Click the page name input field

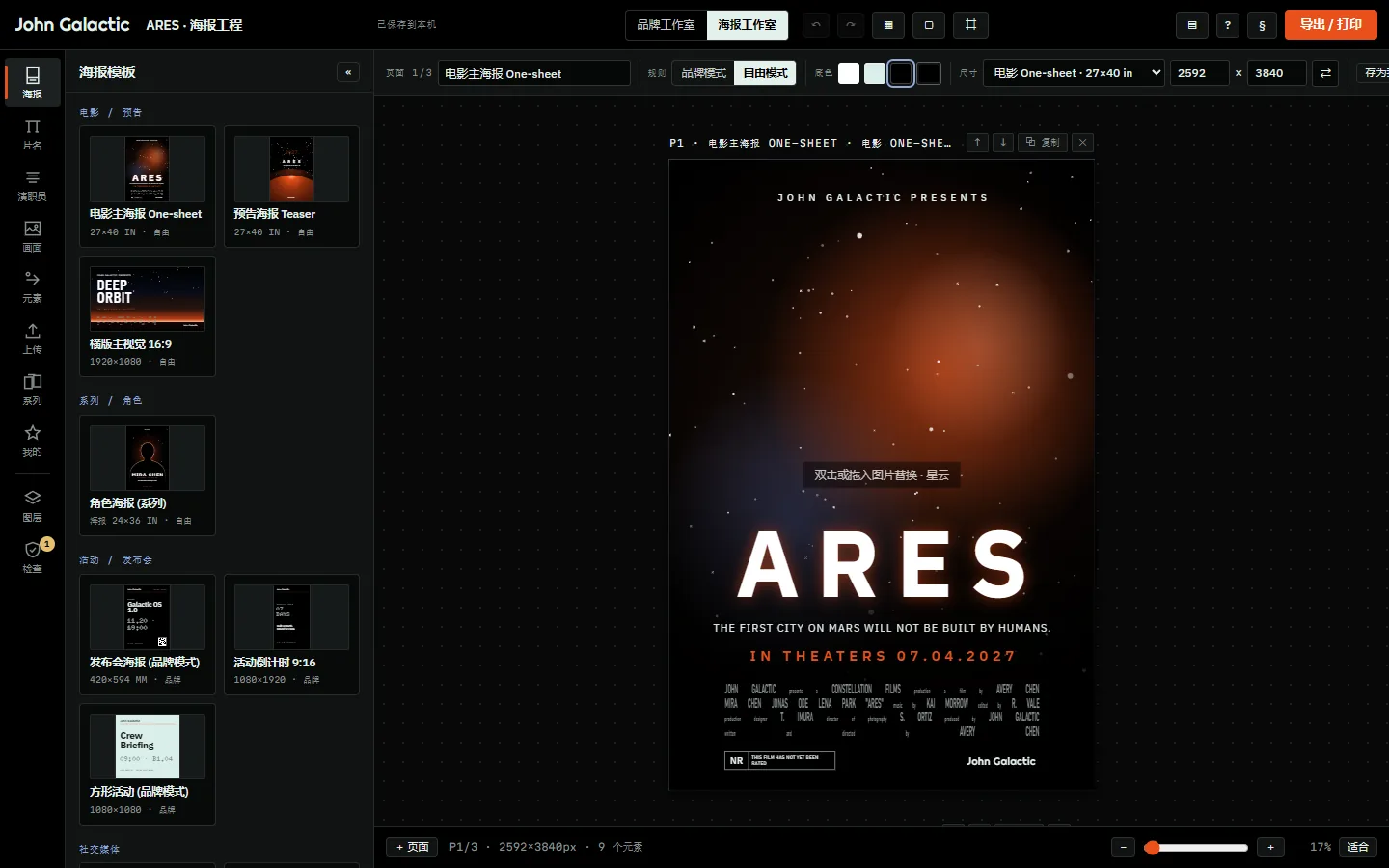534,73
